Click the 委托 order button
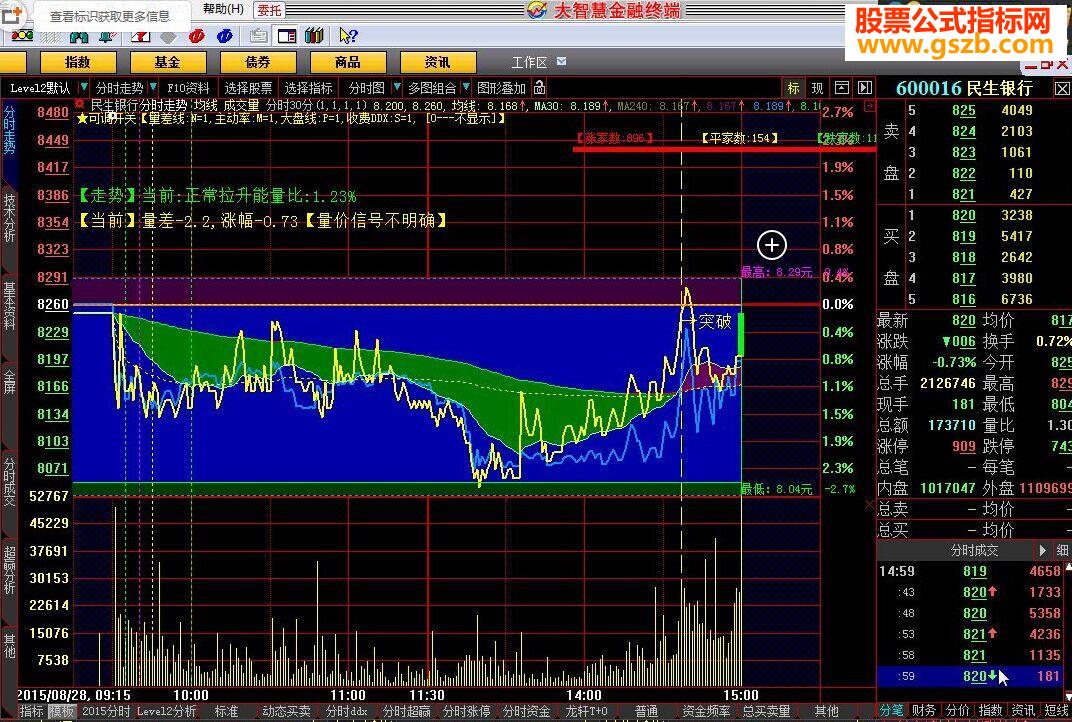Screen dimensions: 1072x722 pyautogui.click(x=269, y=10)
